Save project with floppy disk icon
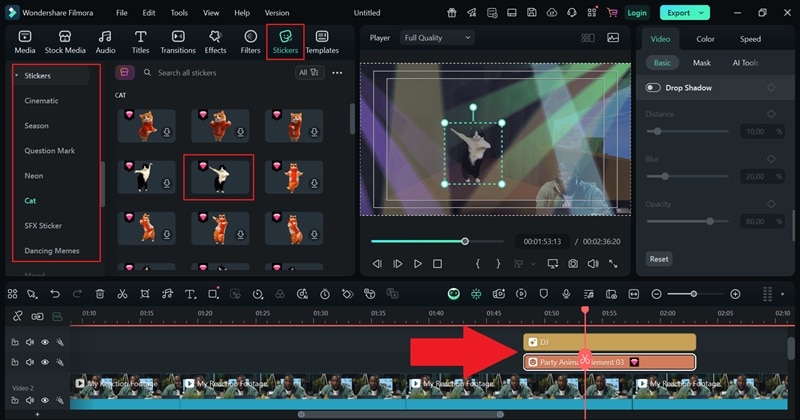Screen dimensions: 800x420 tap(532, 13)
